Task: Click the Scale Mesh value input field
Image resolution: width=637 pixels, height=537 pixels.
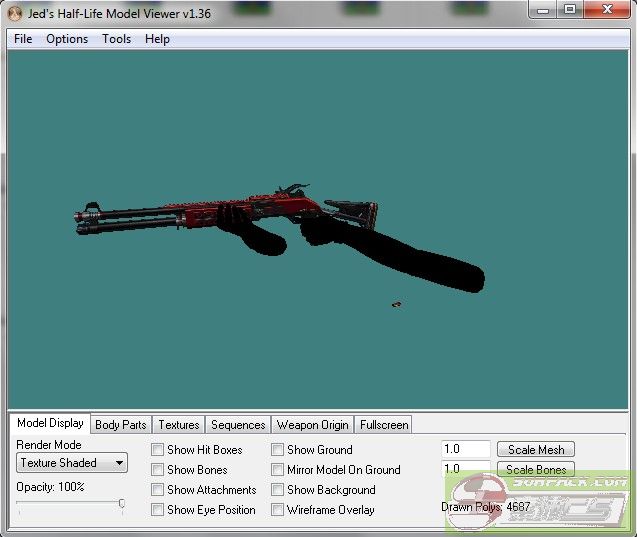Action: coord(465,450)
